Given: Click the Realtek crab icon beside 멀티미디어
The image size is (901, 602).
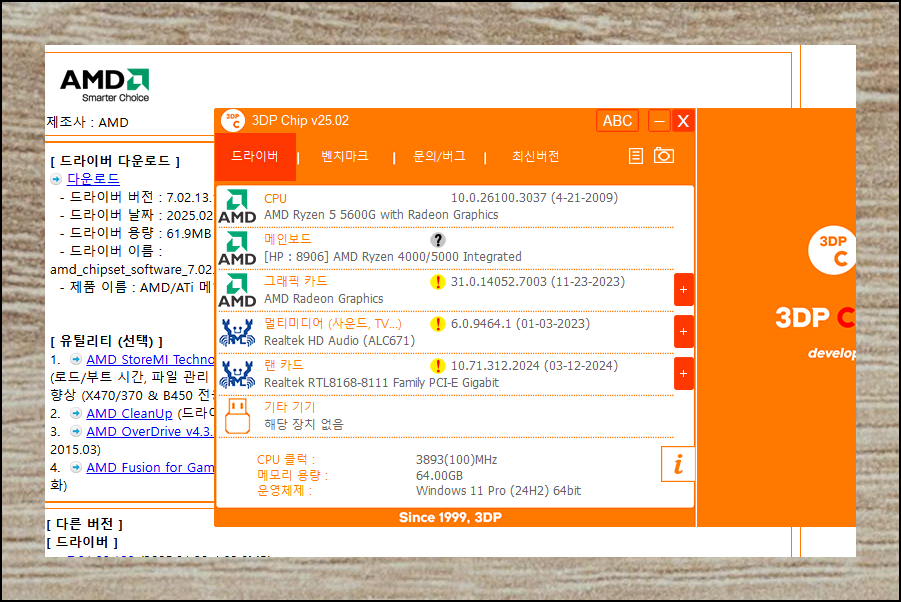Looking at the screenshot, I should [237, 332].
